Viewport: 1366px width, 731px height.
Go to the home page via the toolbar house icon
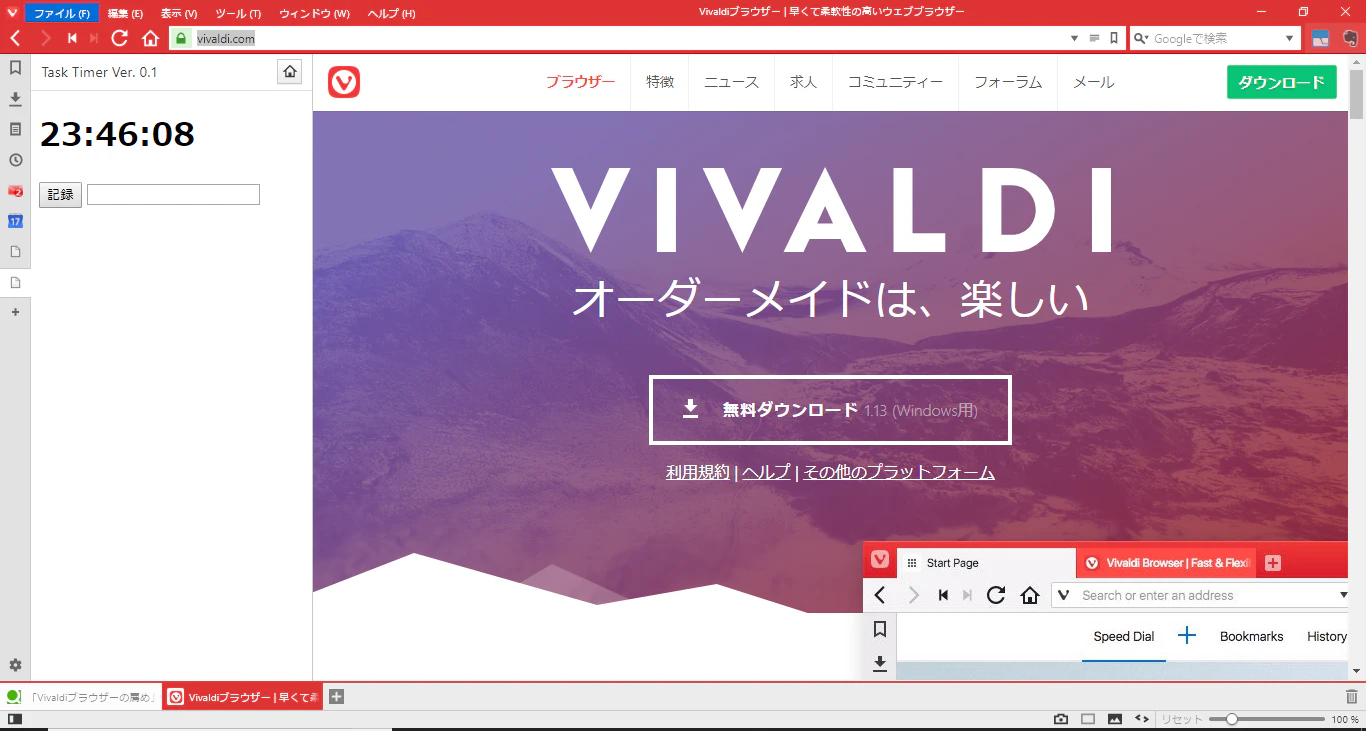[150, 38]
